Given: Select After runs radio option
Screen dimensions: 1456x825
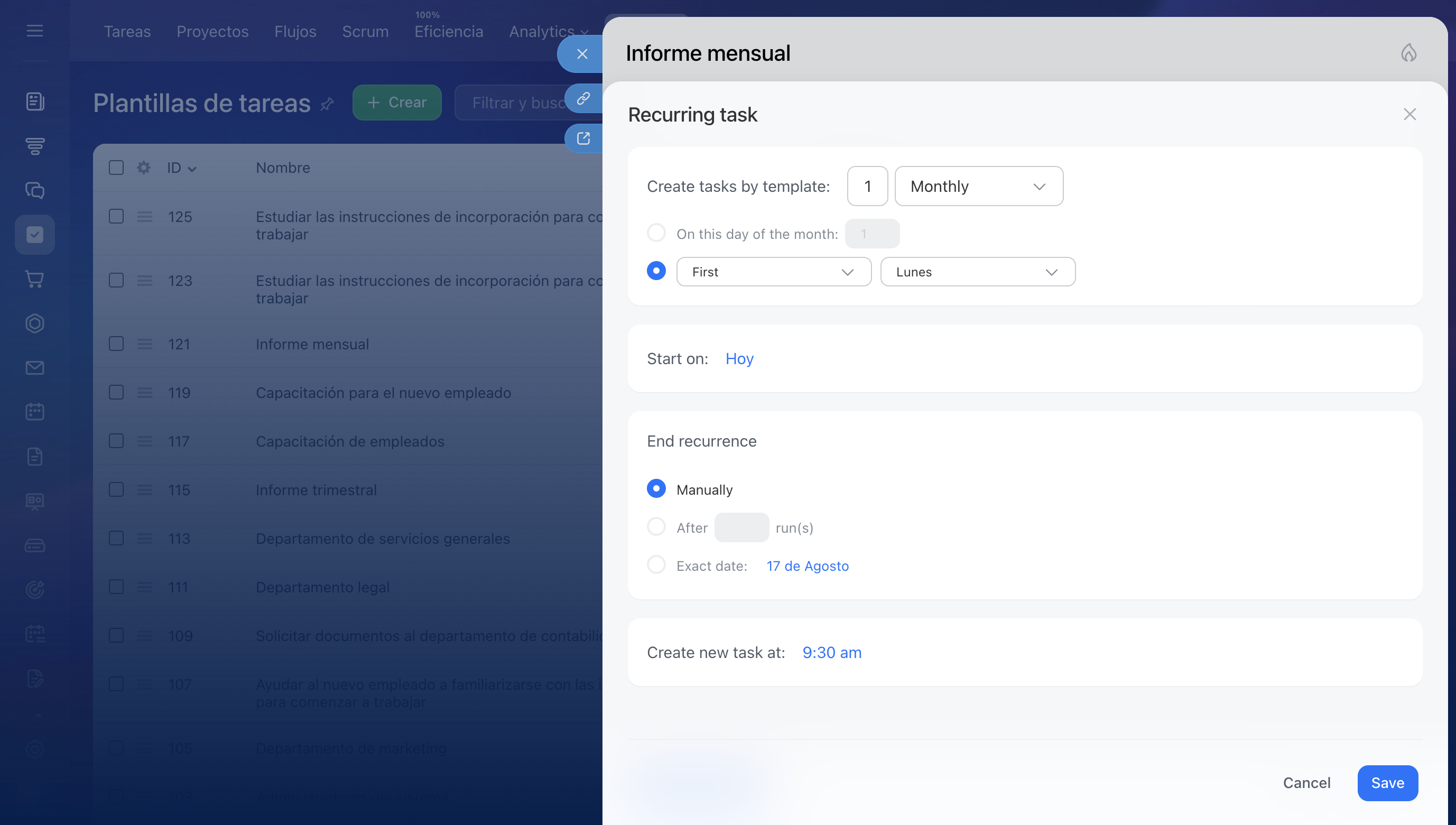Looking at the screenshot, I should pos(656,526).
